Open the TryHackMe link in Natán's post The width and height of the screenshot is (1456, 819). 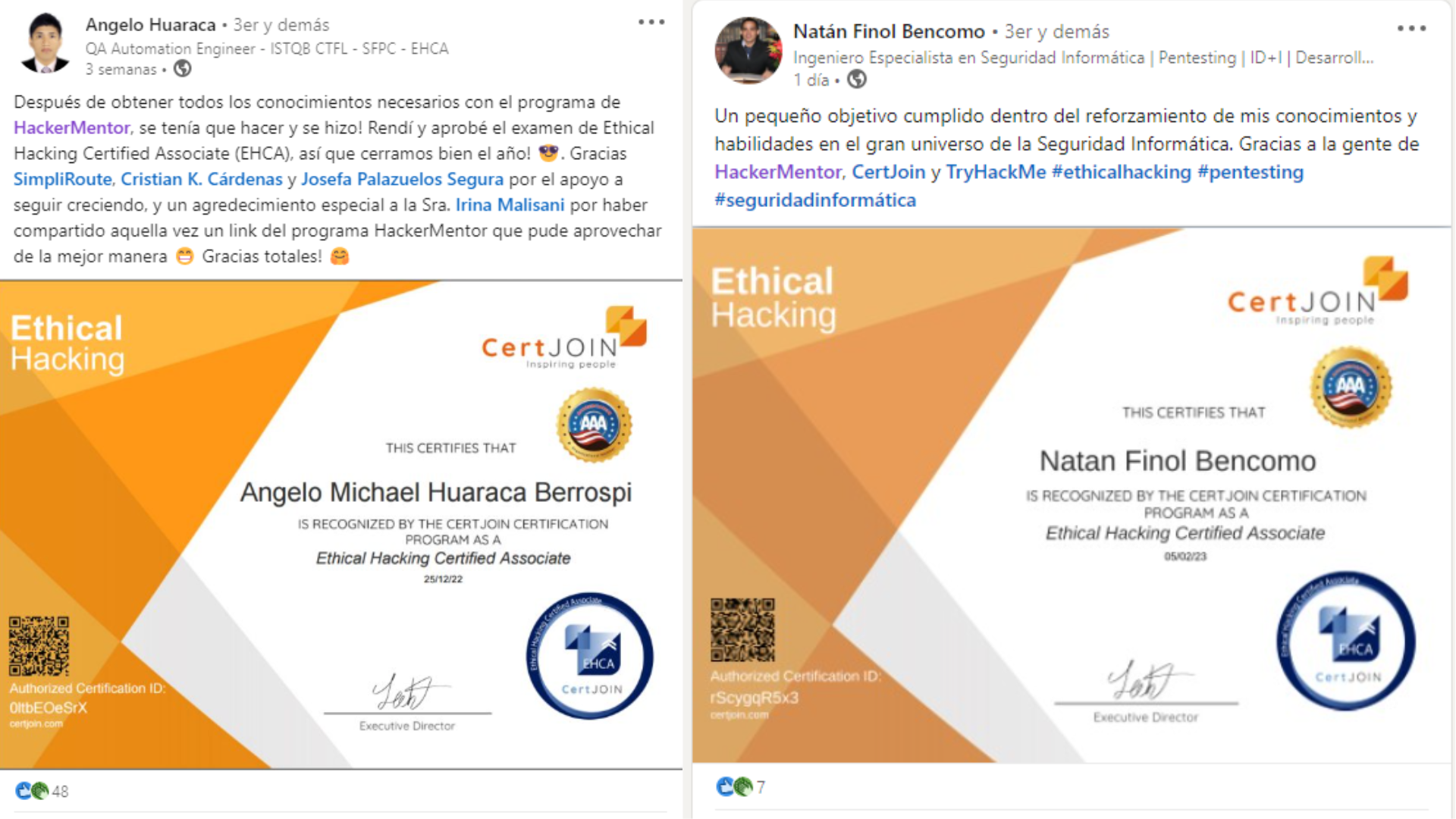click(x=996, y=172)
